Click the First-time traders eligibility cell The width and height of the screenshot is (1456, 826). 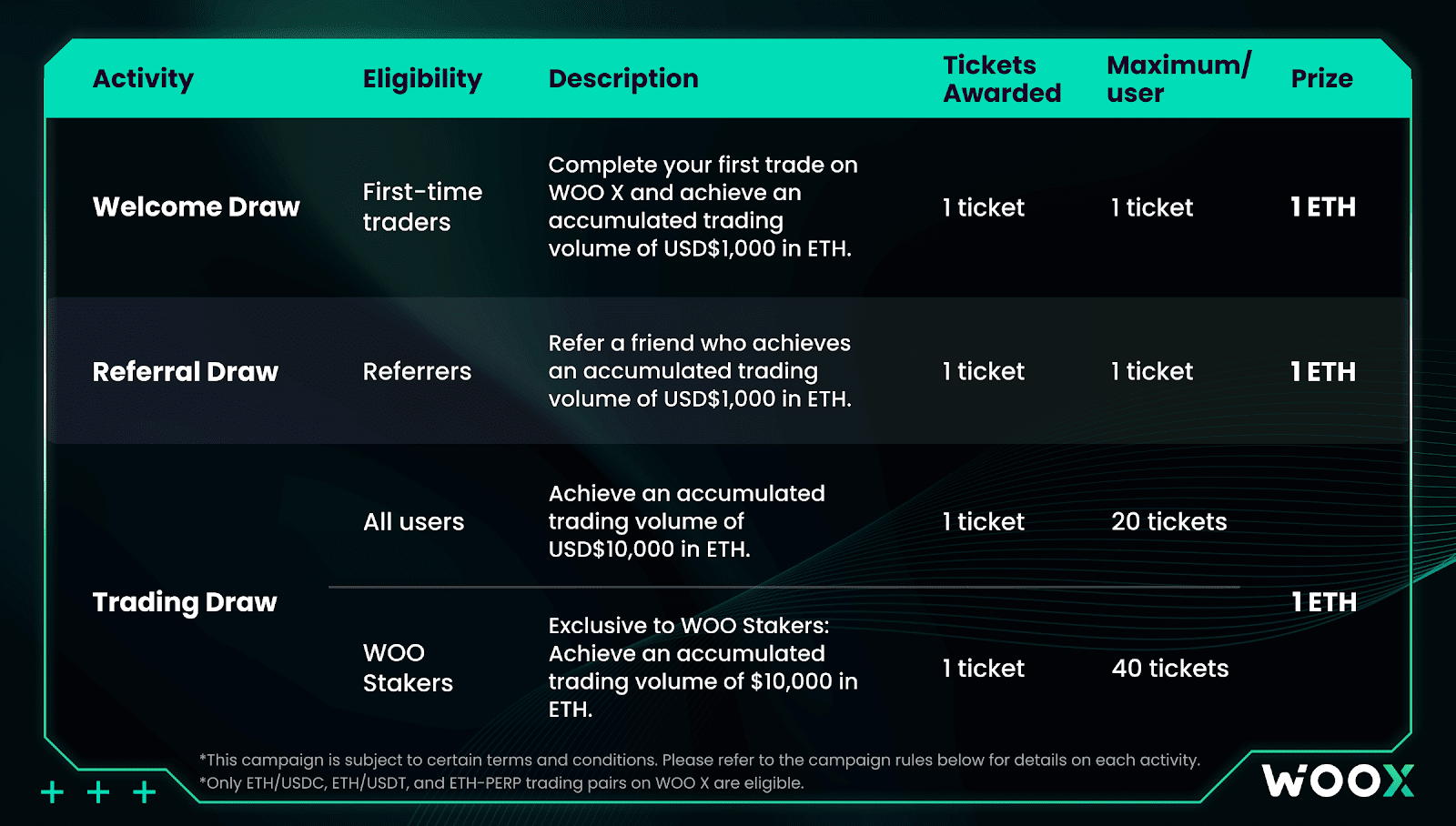[422, 206]
